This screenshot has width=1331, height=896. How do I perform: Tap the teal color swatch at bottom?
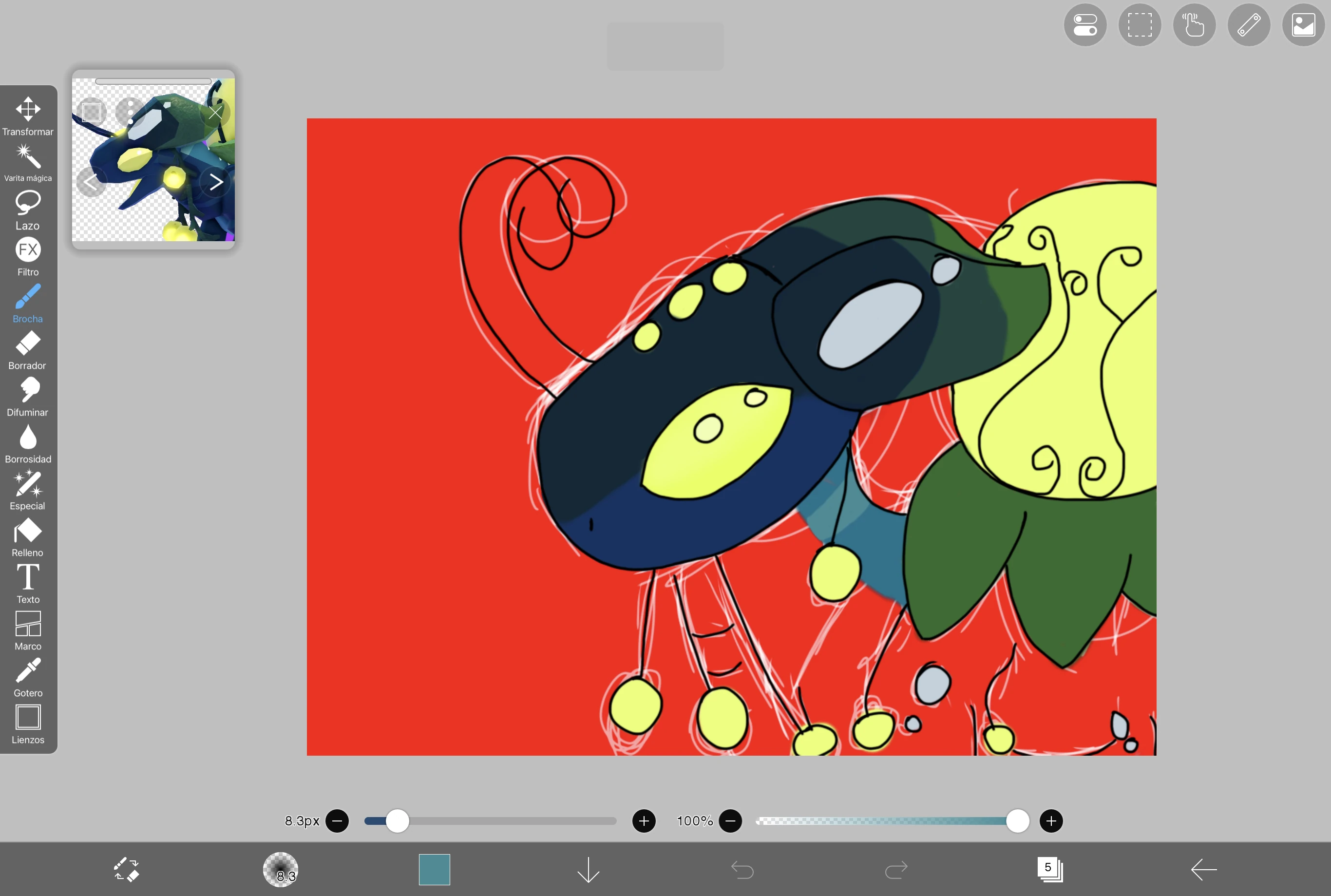click(x=434, y=869)
